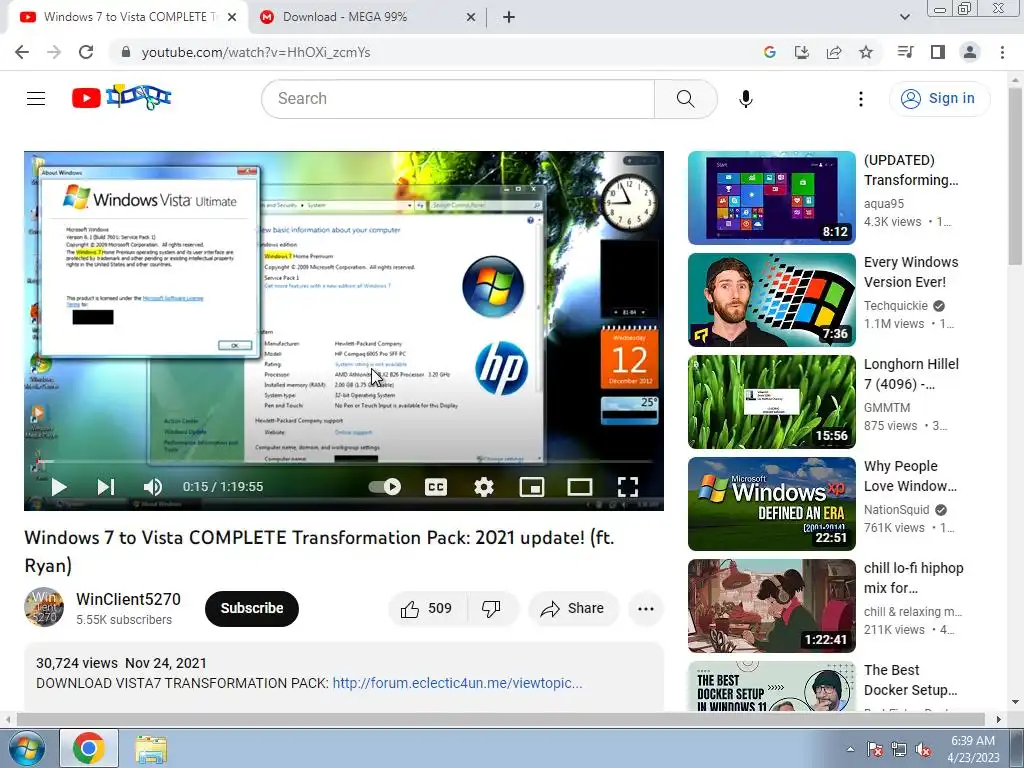Viewport: 1024px width, 768px height.
Task: Click the install/download page icon in address bar
Action: pyautogui.click(x=801, y=52)
